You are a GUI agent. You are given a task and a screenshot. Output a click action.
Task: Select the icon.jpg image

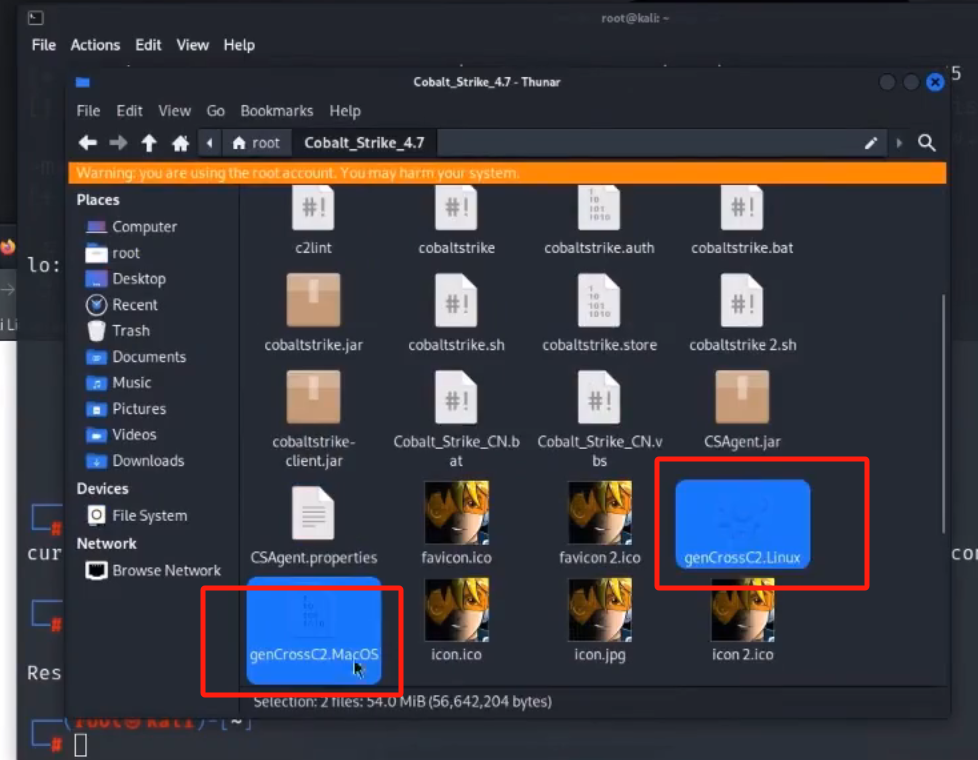599,620
